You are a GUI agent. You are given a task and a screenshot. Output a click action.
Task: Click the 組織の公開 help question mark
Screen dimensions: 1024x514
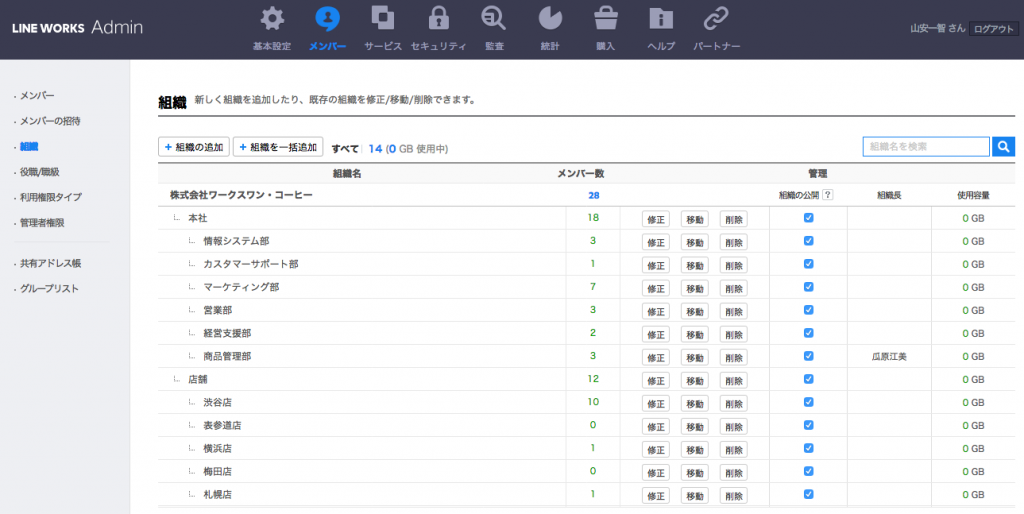(x=828, y=195)
